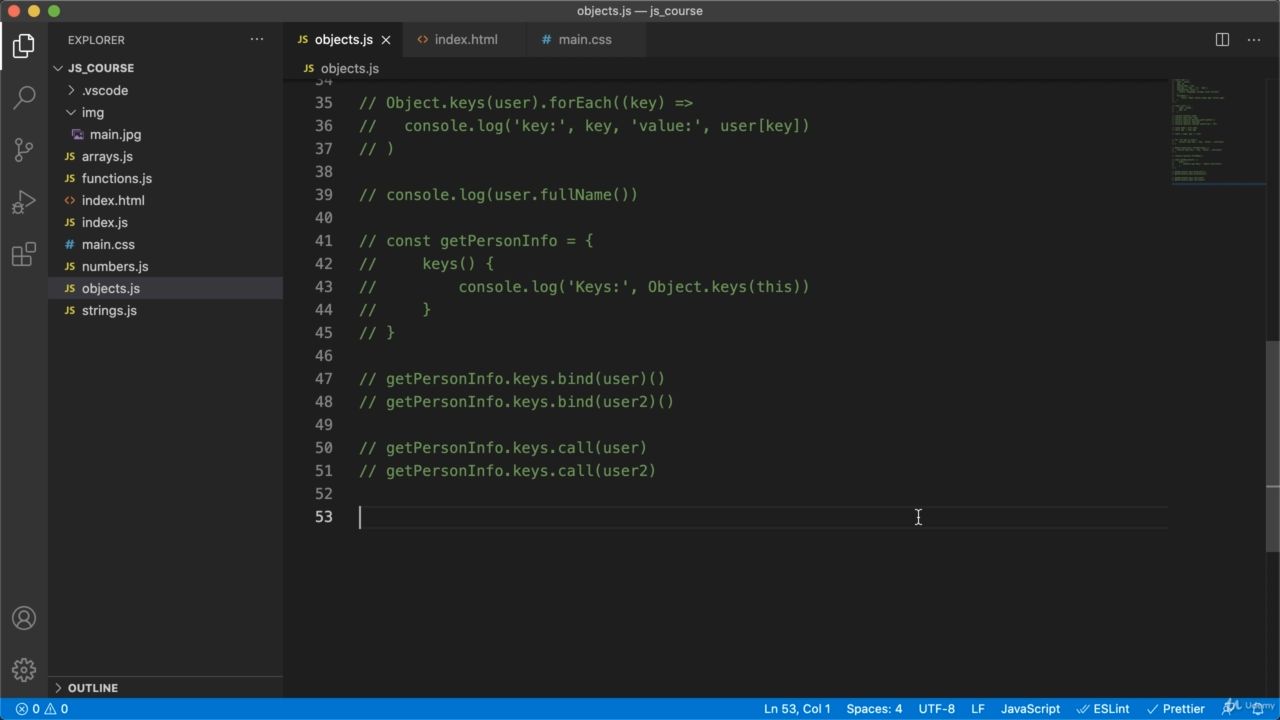Change end of line sequence LF
This screenshot has width=1280, height=720.
point(978,709)
